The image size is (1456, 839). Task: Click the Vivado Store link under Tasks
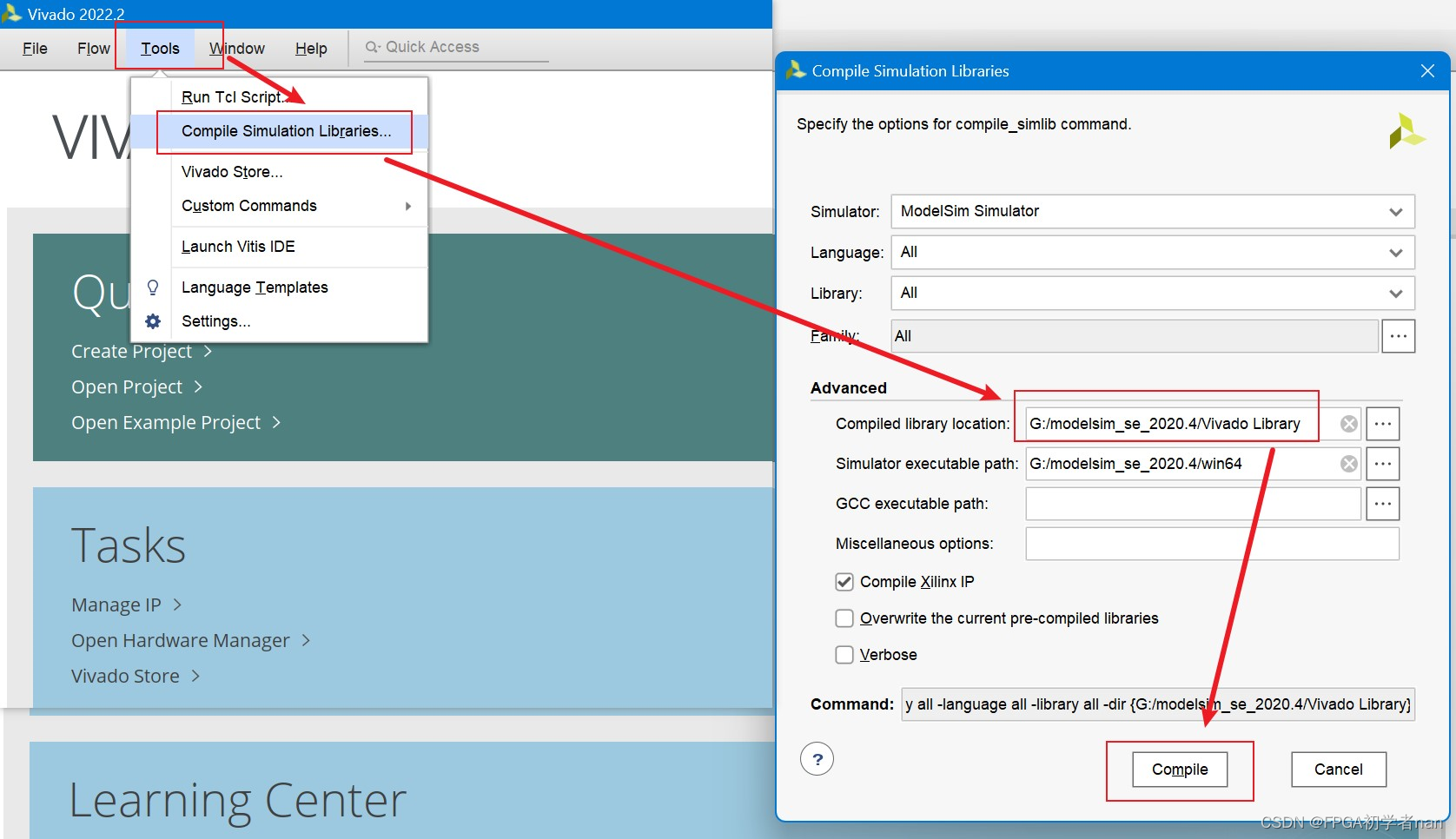click(125, 676)
